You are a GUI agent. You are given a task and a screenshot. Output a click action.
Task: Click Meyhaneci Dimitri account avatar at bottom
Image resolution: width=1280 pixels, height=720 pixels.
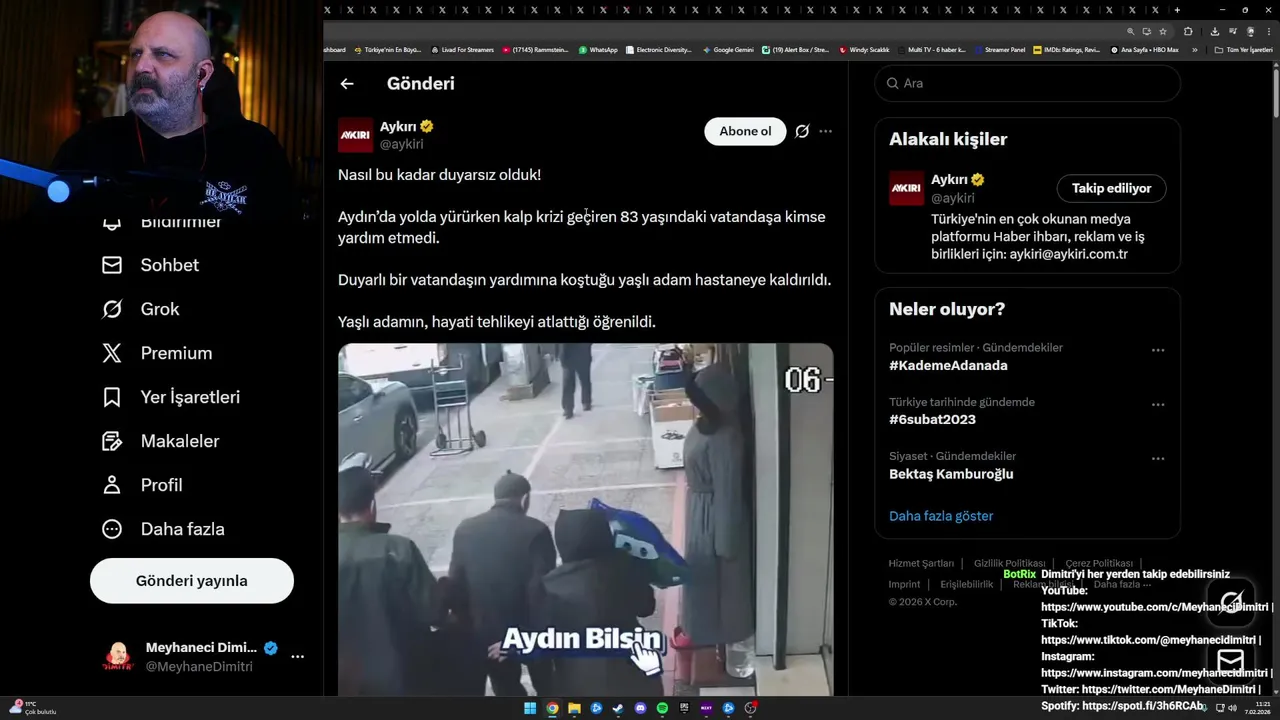point(118,657)
